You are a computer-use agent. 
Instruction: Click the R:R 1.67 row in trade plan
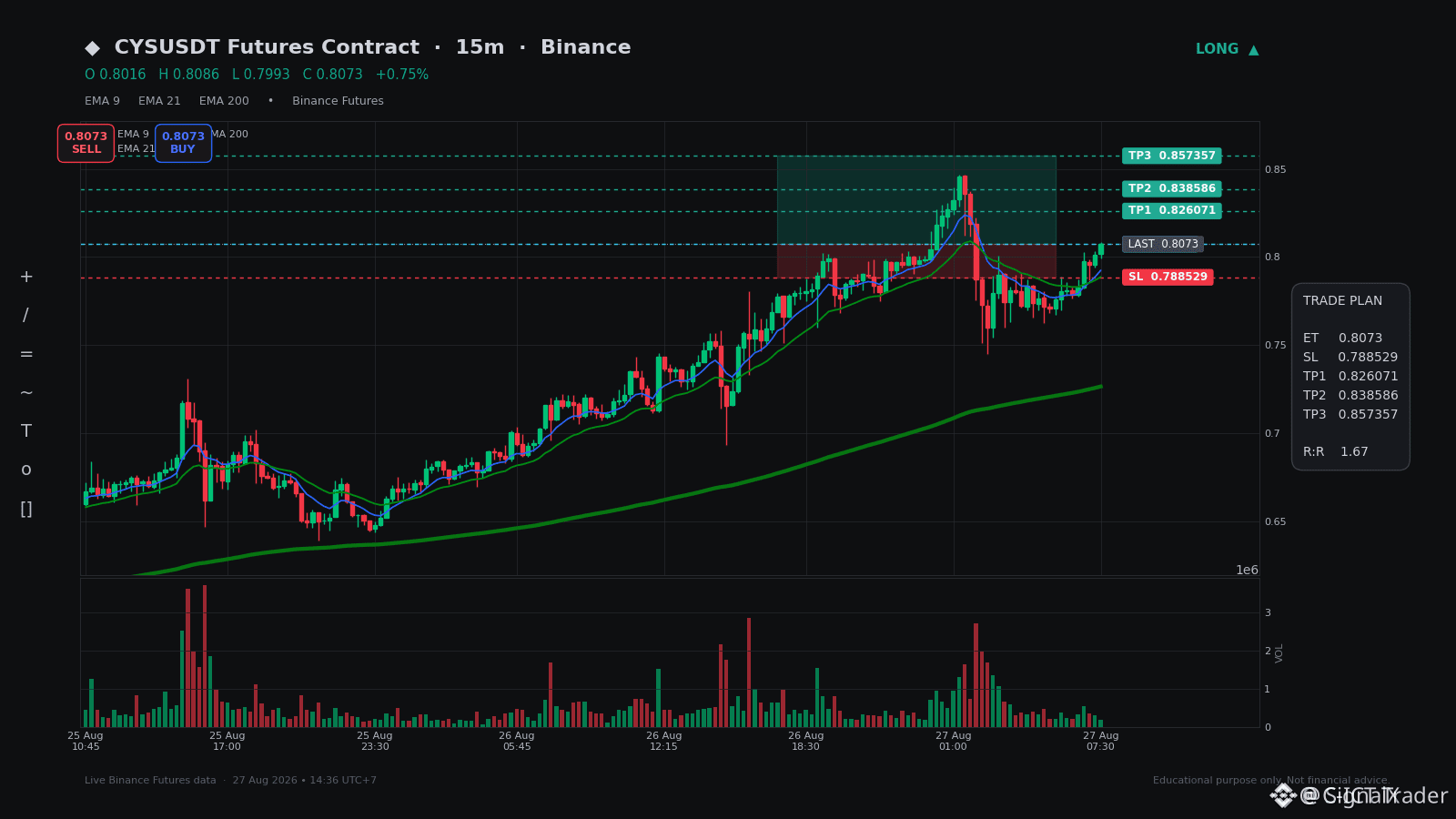pos(1336,452)
